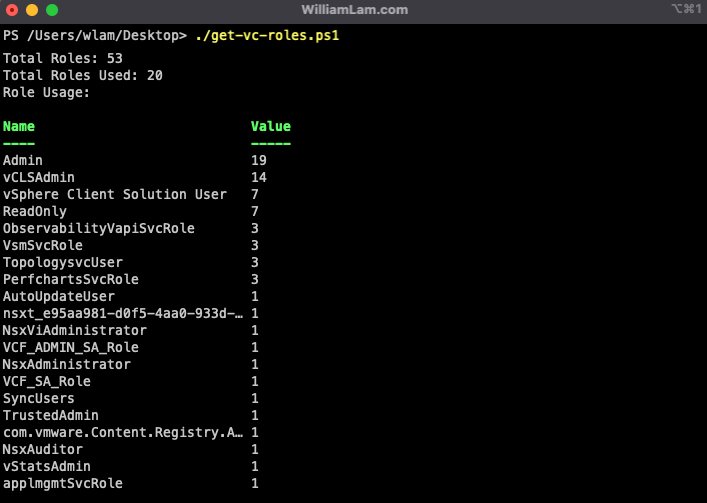
Task: Select the 'Total Roles Used: 20' line
Action: pos(83,75)
